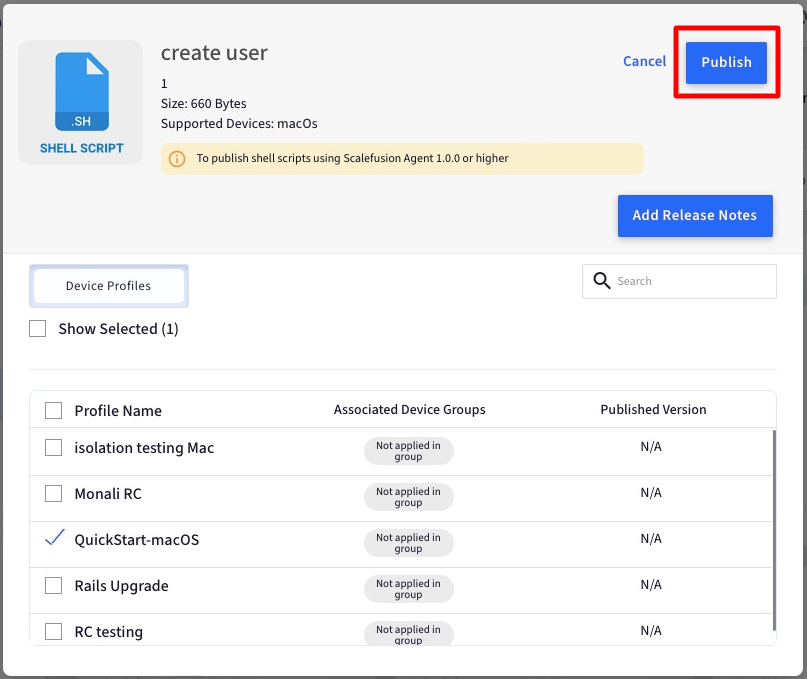Uncheck the QuickStart-macOS checkmark
Screen dimensions: 807x679
54,537
